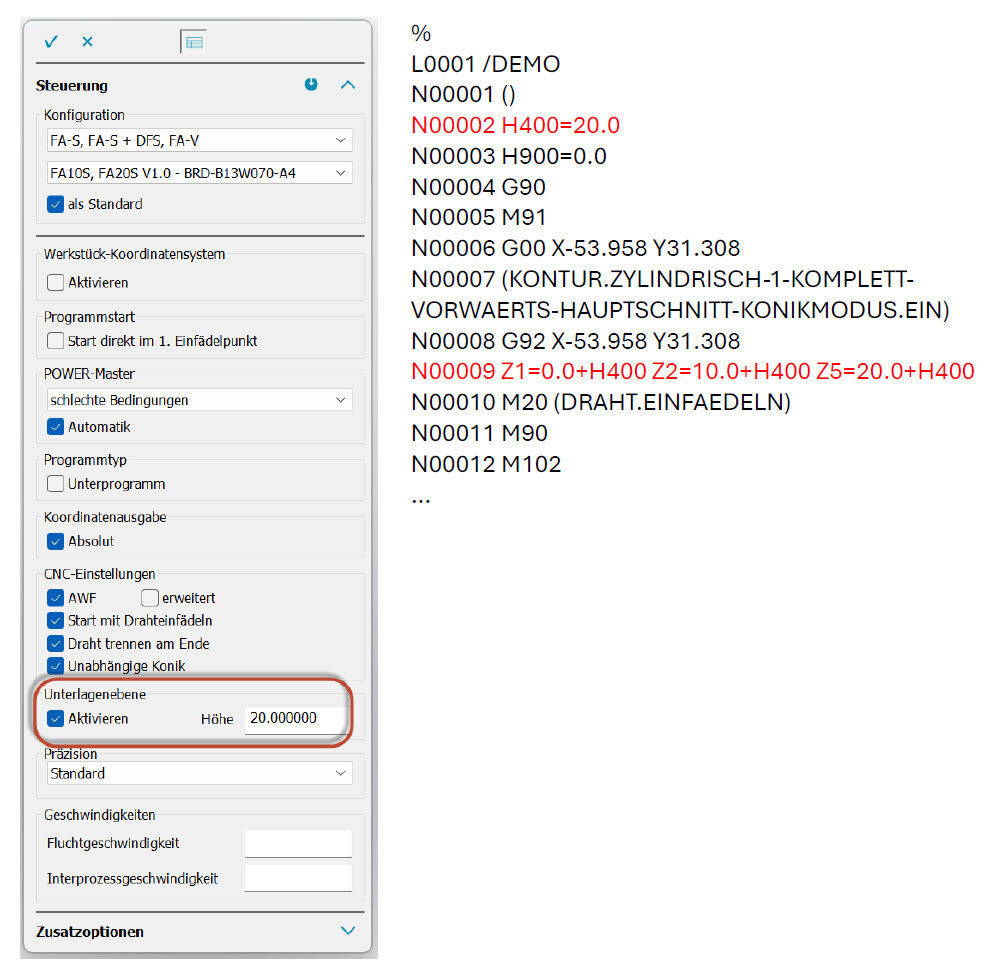Image resolution: width=1002 pixels, height=976 pixels.
Task: Click the Fluchtgeschwindigkeit input field
Action: click(298, 844)
